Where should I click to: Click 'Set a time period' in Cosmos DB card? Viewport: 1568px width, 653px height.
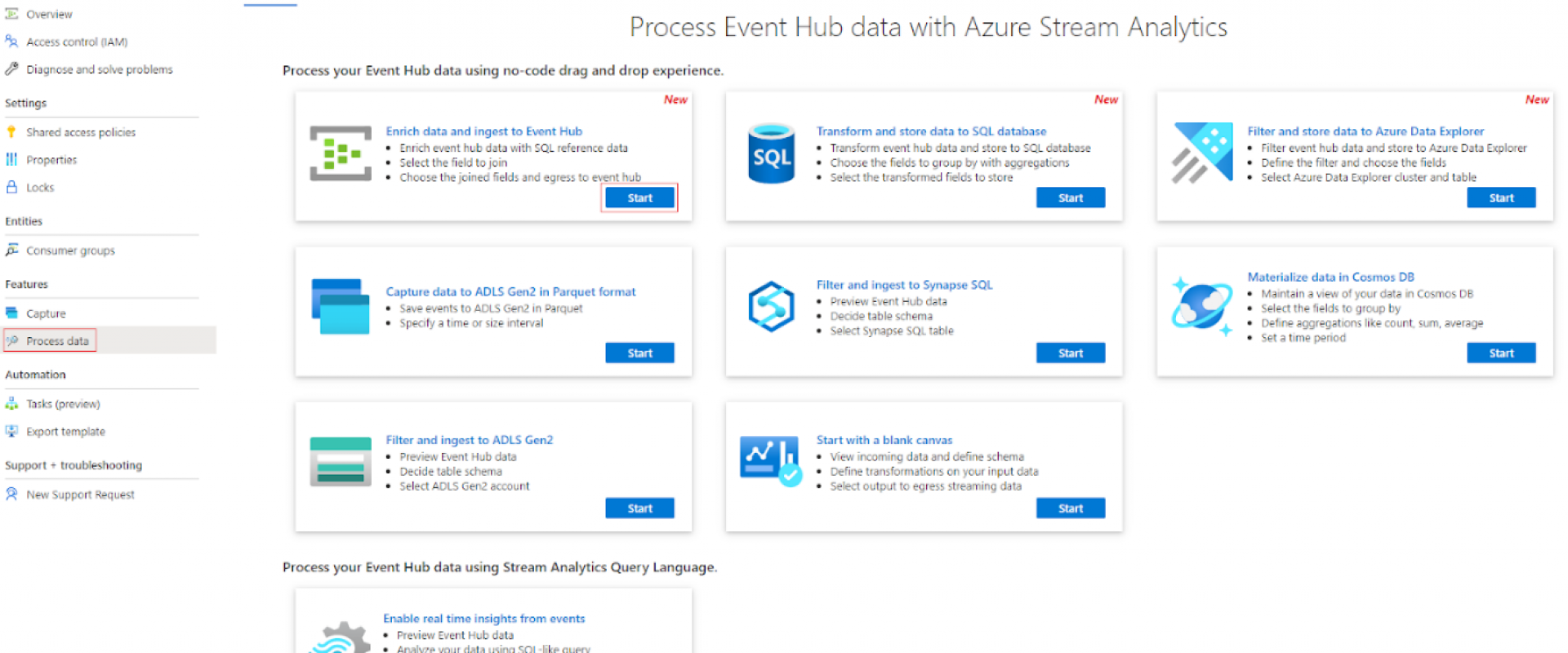click(x=1303, y=338)
